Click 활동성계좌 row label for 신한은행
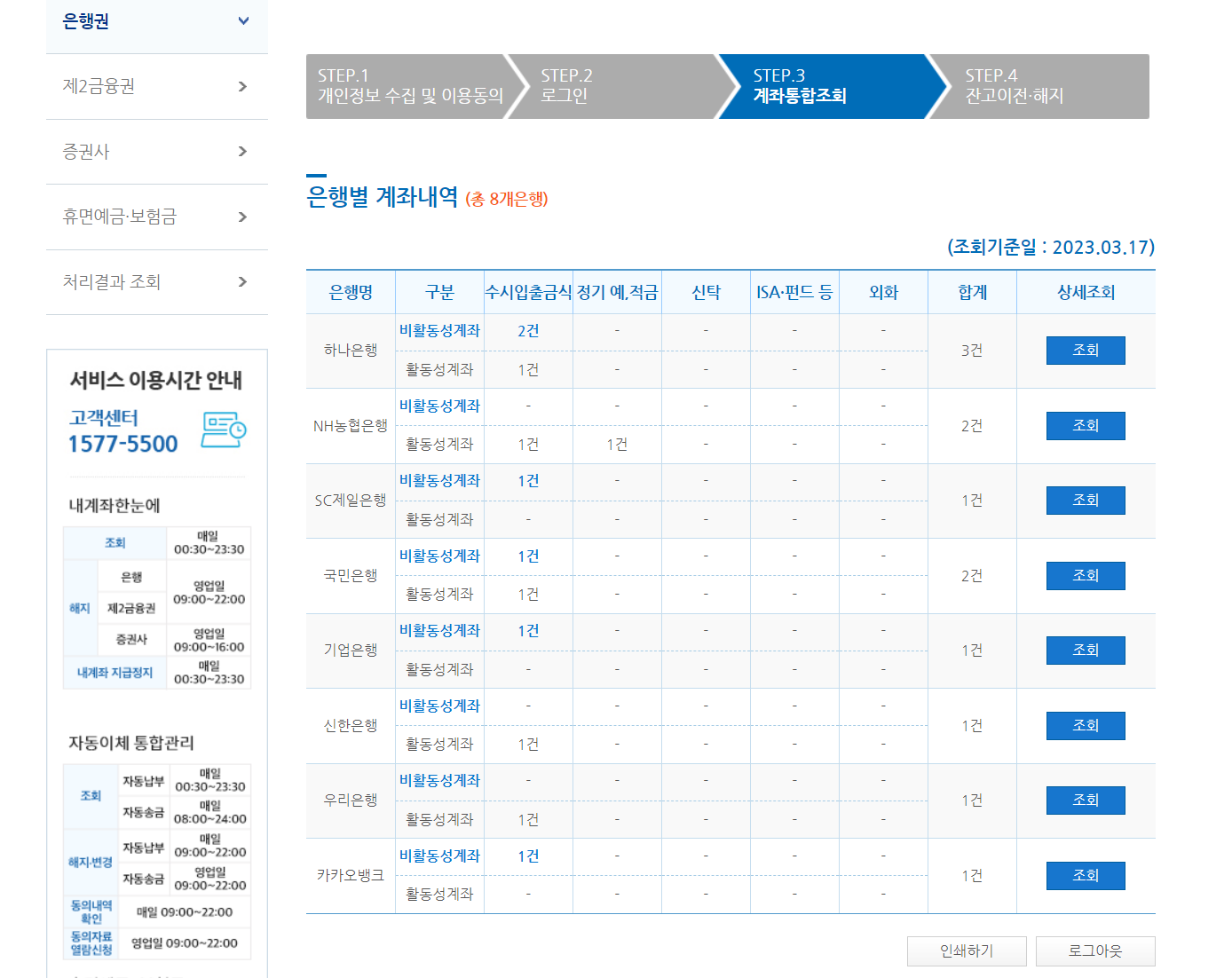The width and height of the screenshot is (1232, 978). [x=439, y=744]
